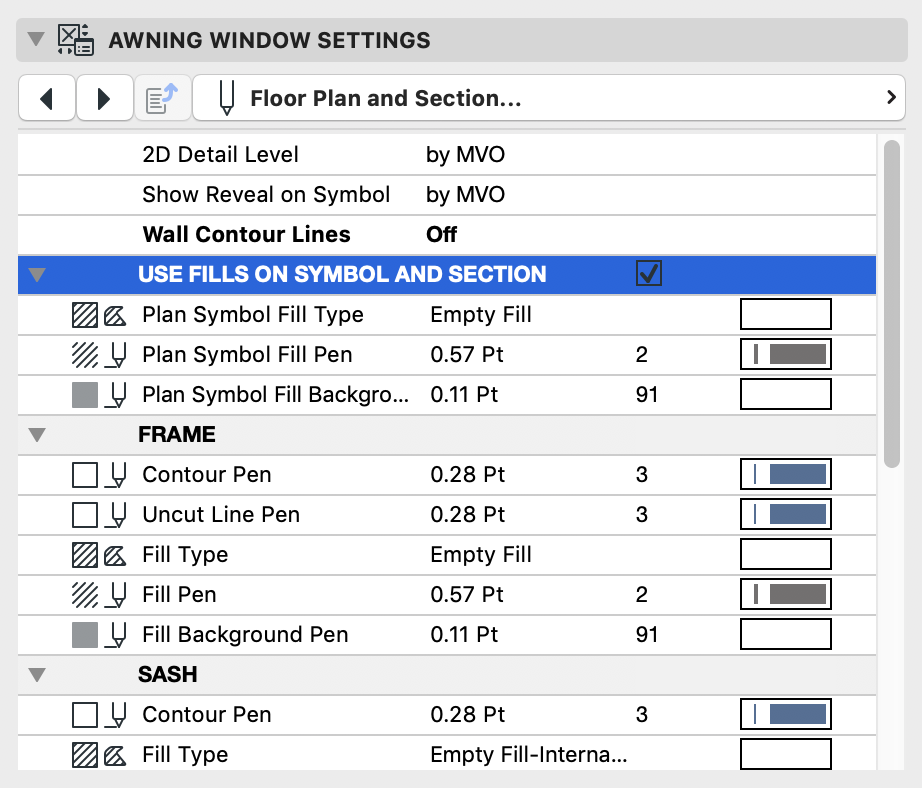
Task: Collapse Use Fills on Symbol and Section group
Action: [x=37, y=275]
